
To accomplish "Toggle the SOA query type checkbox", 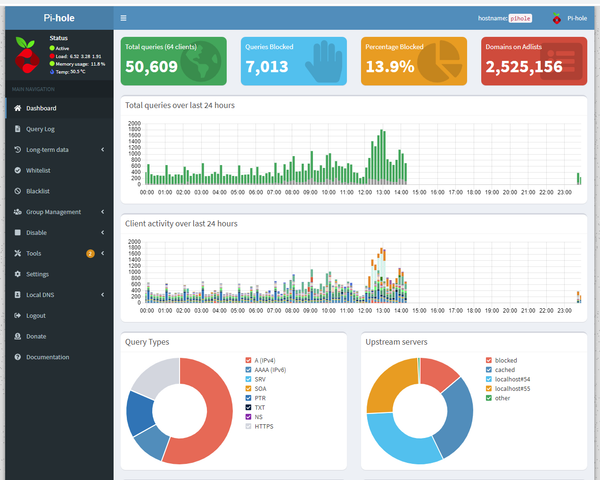I will pyautogui.click(x=248, y=389).
